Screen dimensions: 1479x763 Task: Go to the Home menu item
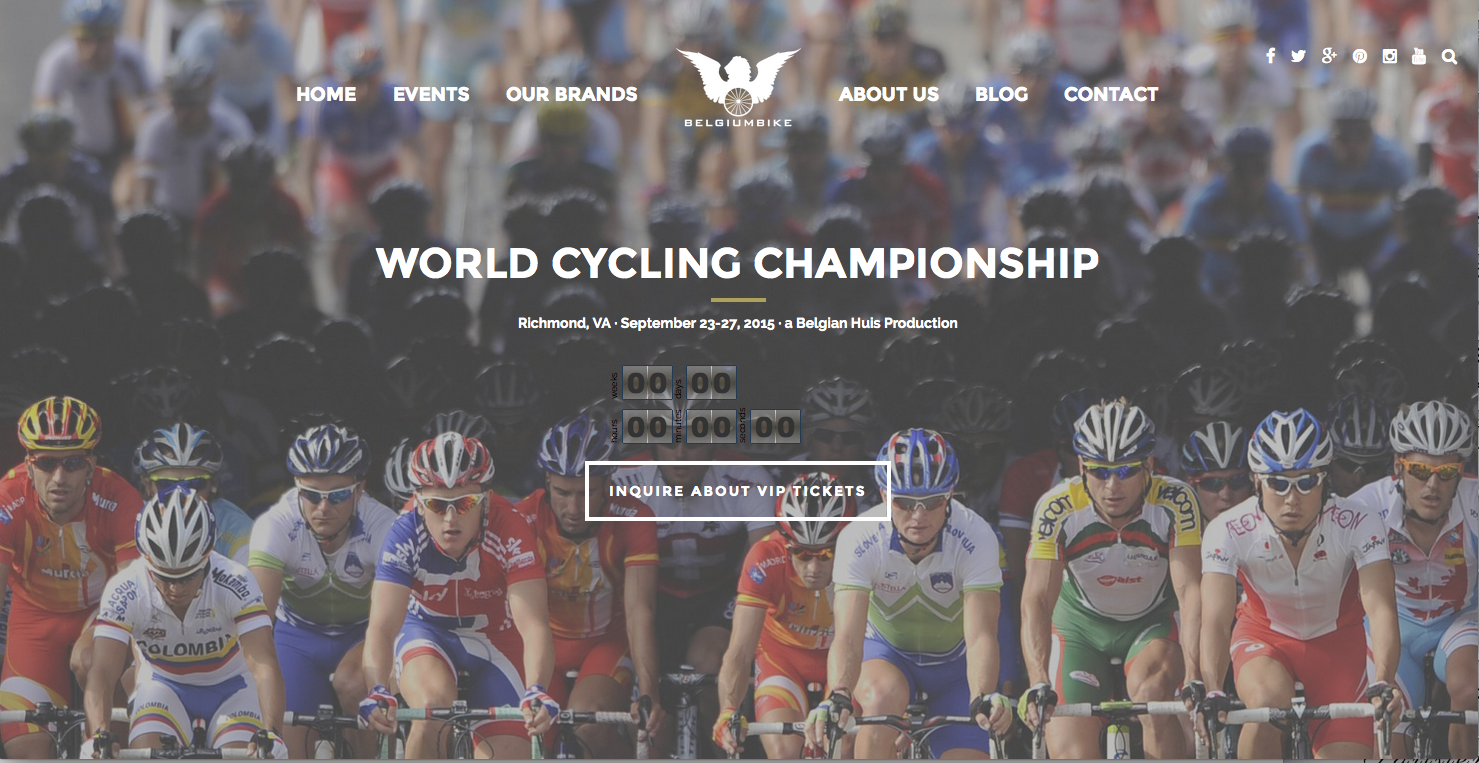(x=326, y=94)
